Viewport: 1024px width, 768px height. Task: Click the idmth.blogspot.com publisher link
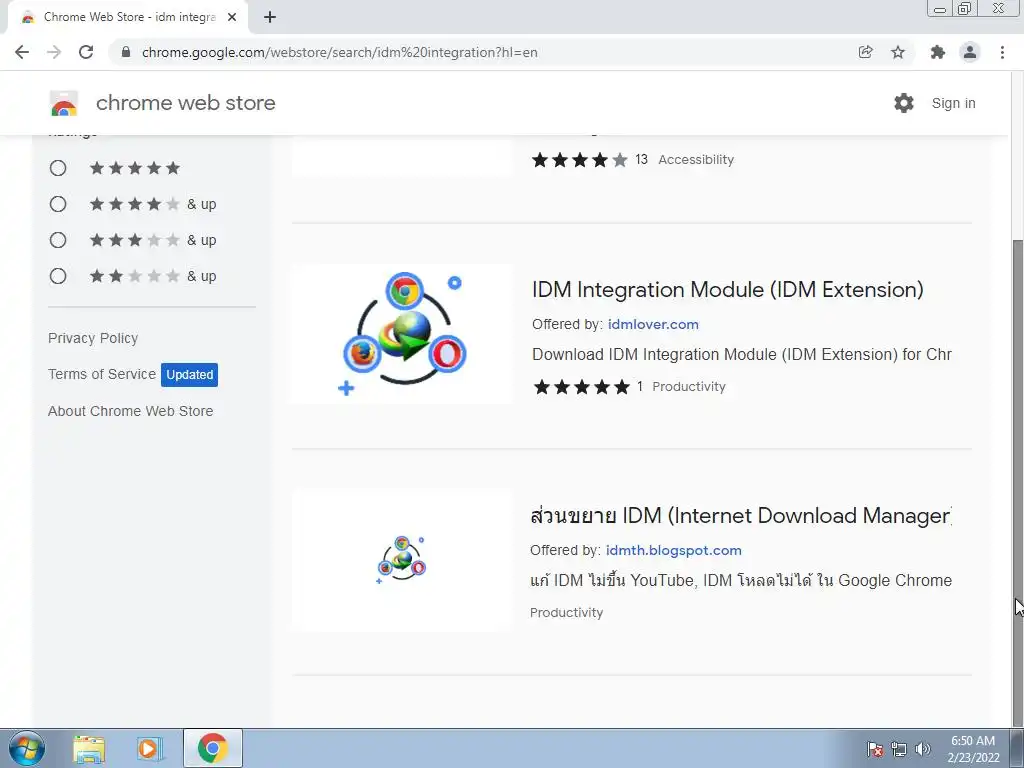pos(674,551)
